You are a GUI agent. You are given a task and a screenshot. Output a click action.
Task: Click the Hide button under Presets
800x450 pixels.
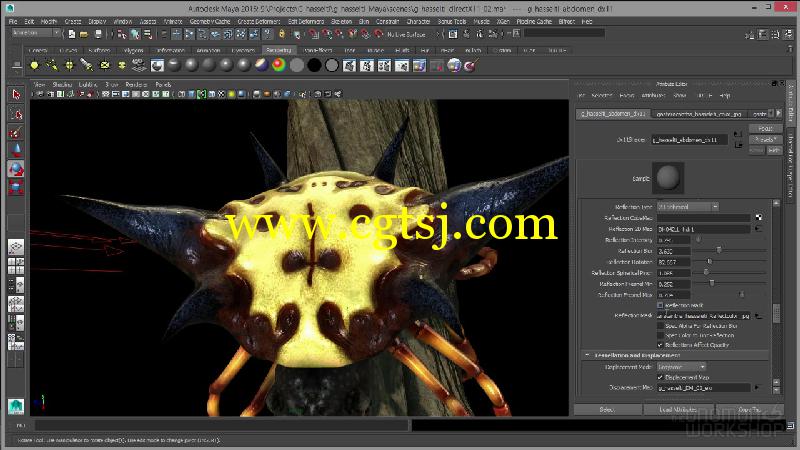tap(774, 150)
